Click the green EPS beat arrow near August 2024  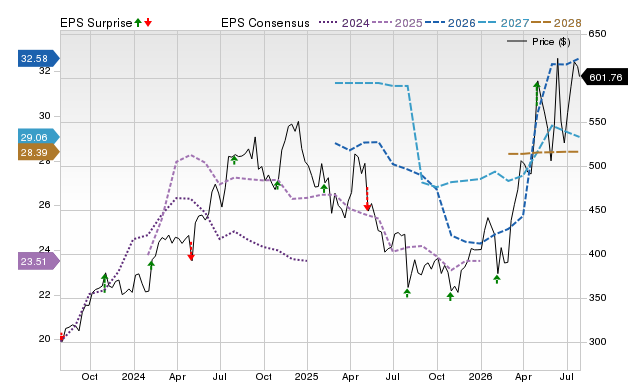234,160
